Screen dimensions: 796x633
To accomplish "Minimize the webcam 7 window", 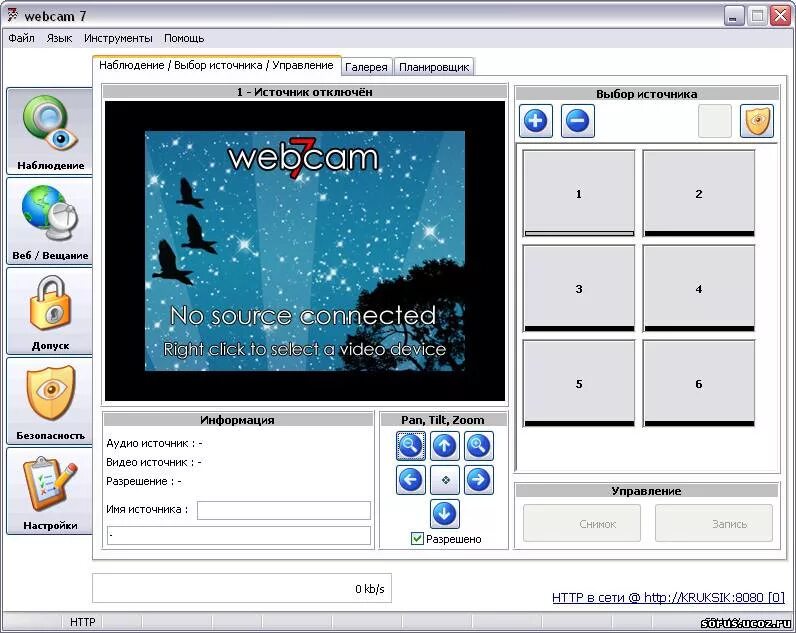I will click(733, 16).
